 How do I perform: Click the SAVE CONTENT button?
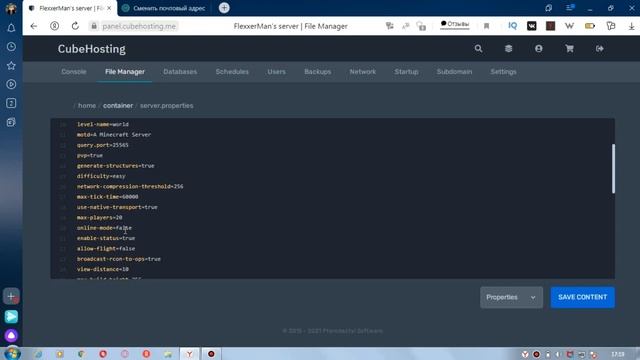[582, 297]
